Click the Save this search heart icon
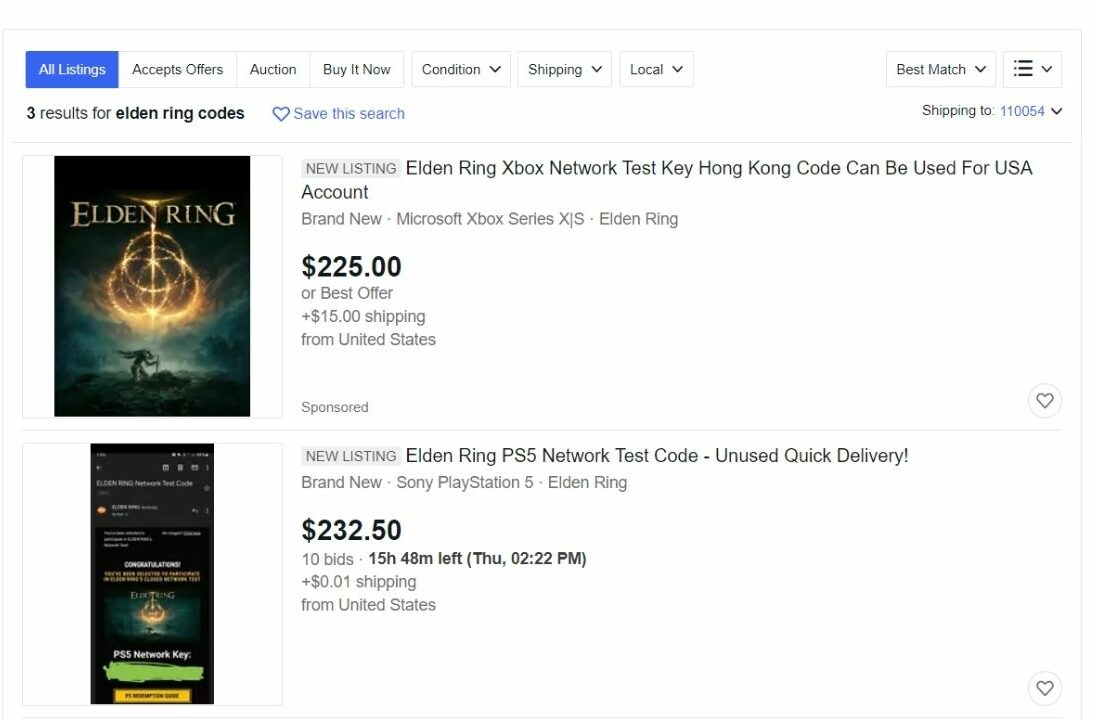Screen dimensions: 1094x720 [281, 114]
